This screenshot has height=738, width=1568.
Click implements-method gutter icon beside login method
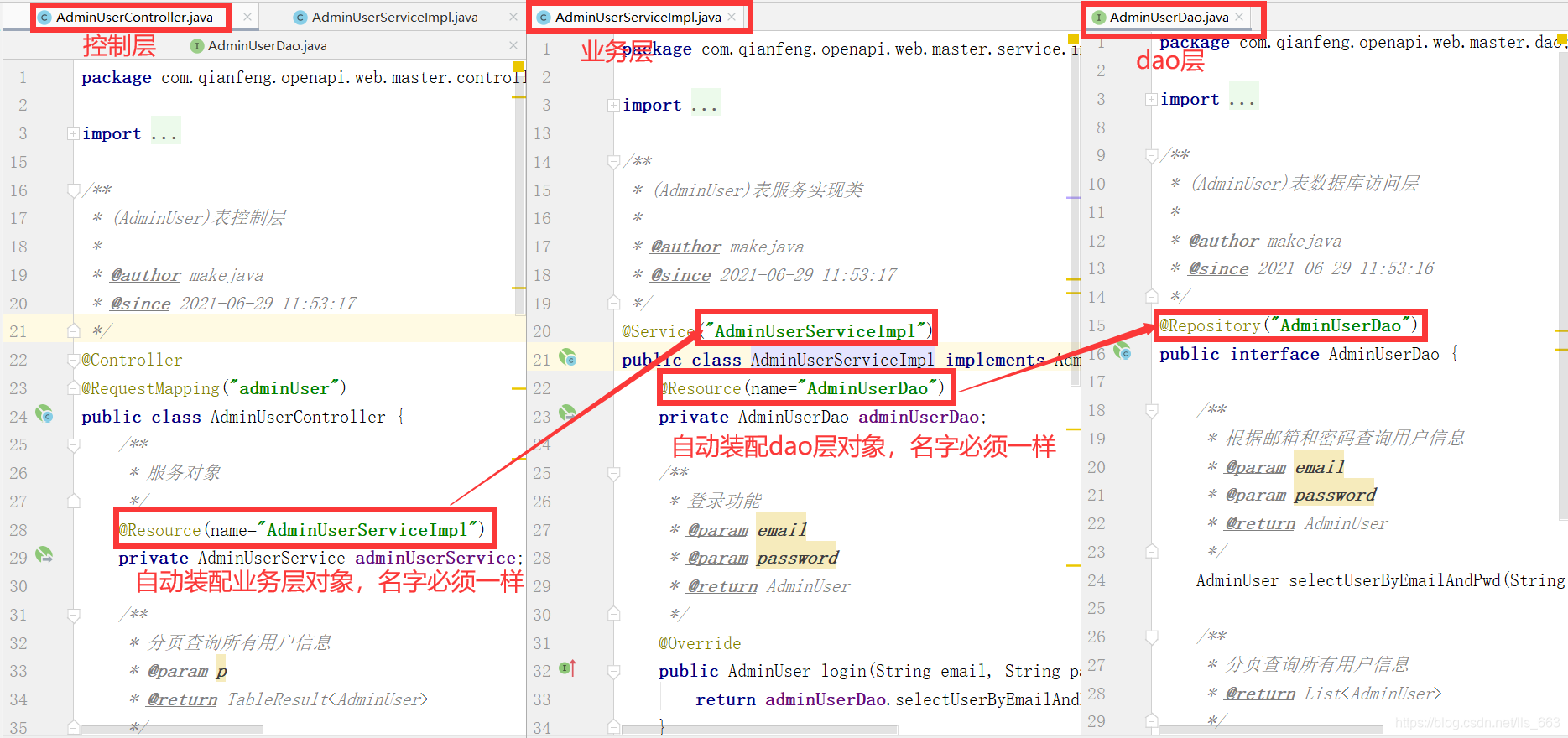click(568, 668)
